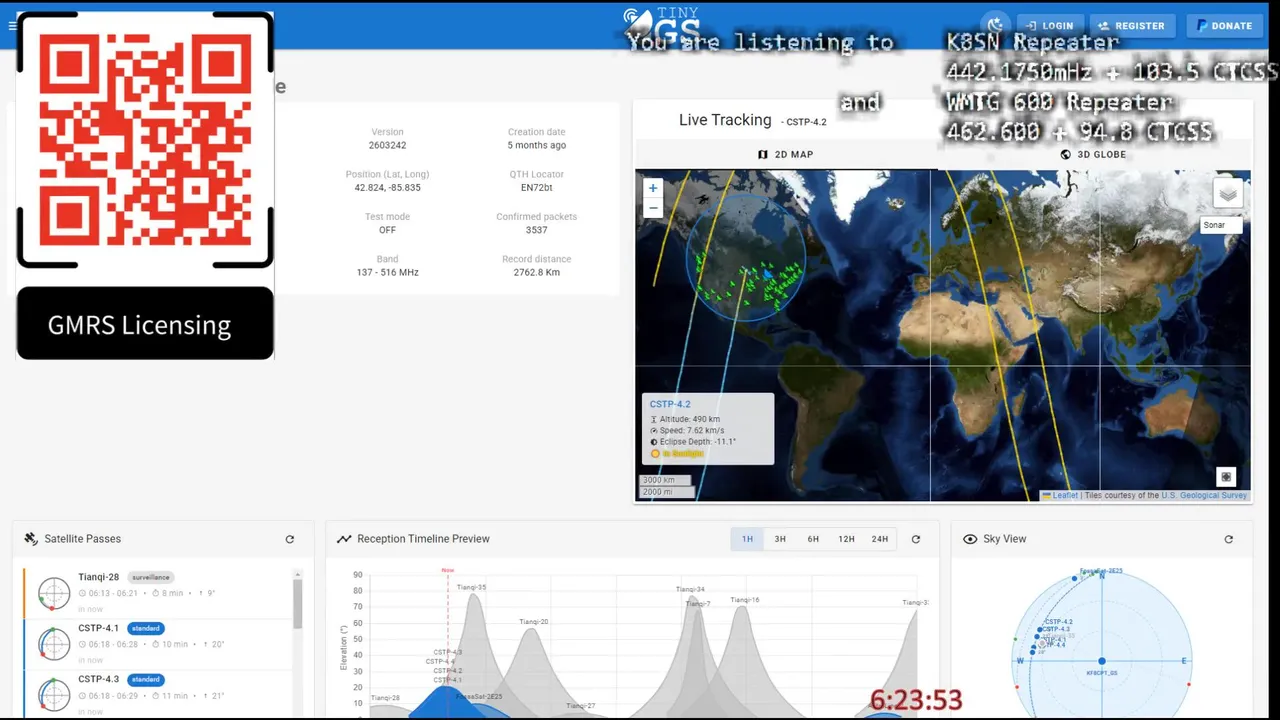The width and height of the screenshot is (1280, 720).
Task: Click the QTH Locator value EN72bt
Action: pyautogui.click(x=537, y=188)
